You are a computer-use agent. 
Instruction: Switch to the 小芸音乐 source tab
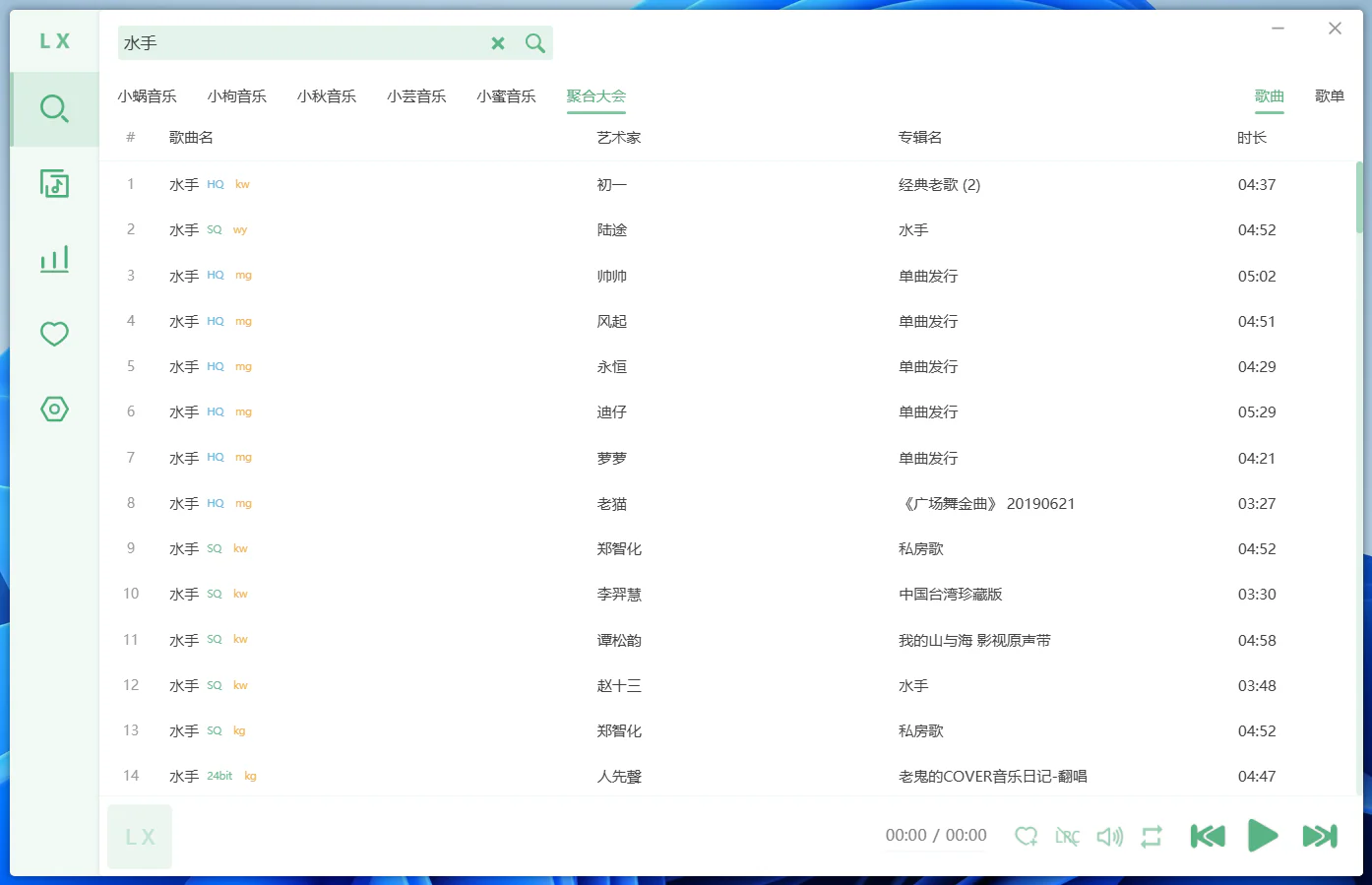416,96
